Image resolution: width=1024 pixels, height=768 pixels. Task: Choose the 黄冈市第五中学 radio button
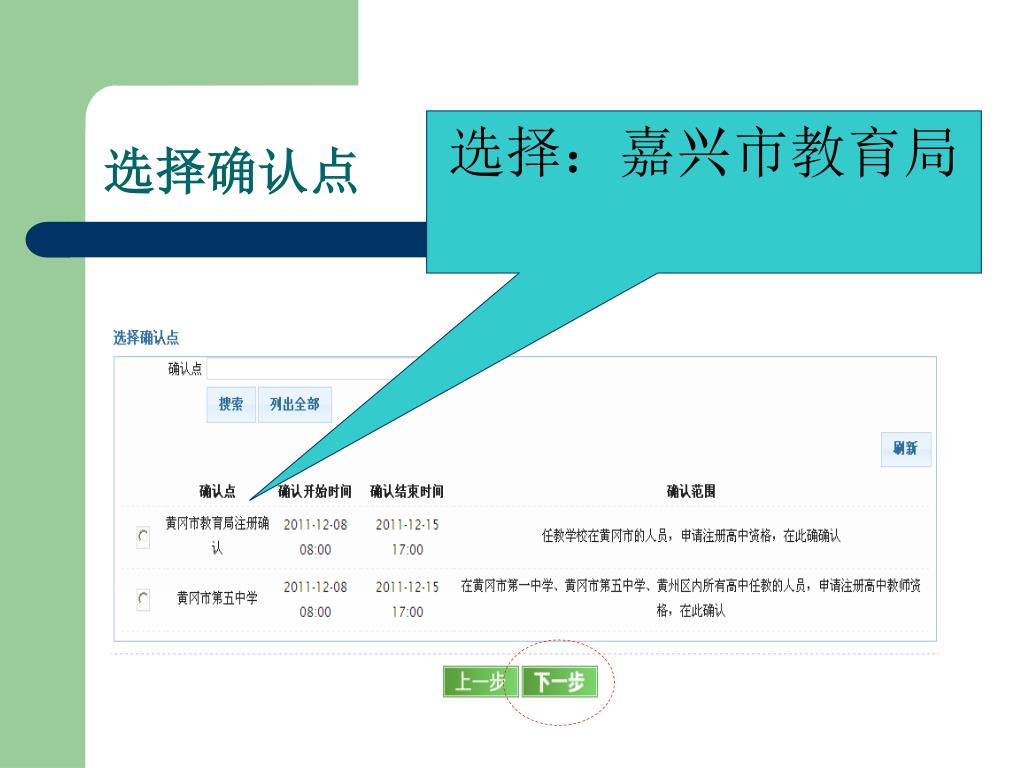pyautogui.click(x=143, y=599)
